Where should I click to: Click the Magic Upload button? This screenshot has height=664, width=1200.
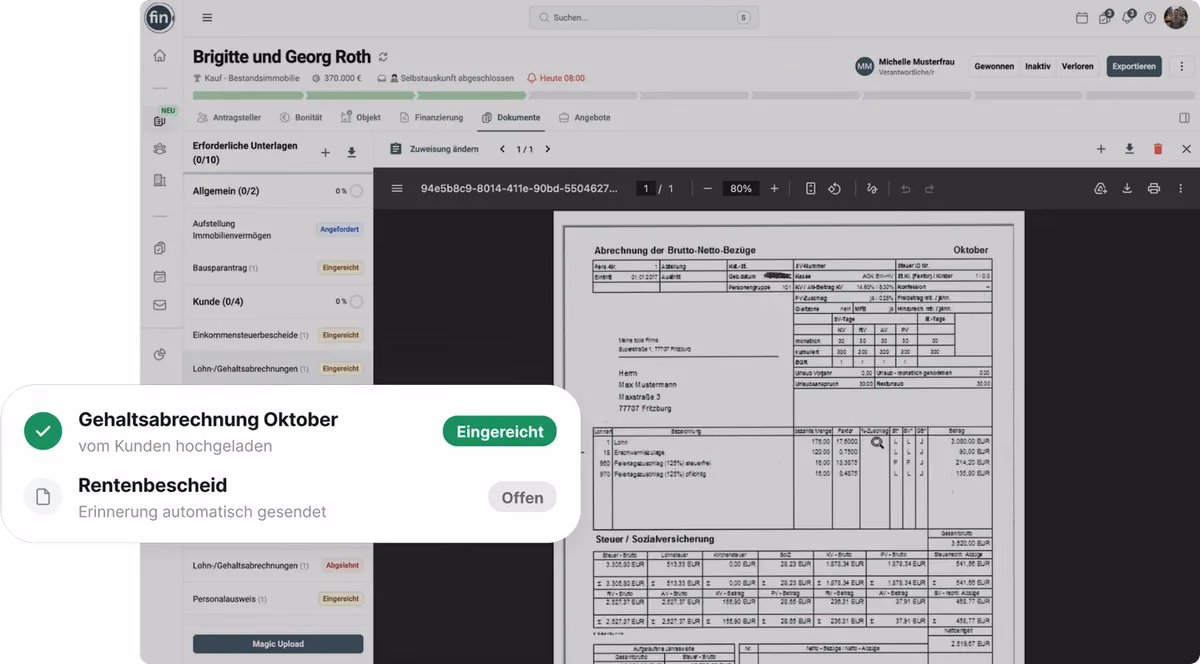coord(278,644)
